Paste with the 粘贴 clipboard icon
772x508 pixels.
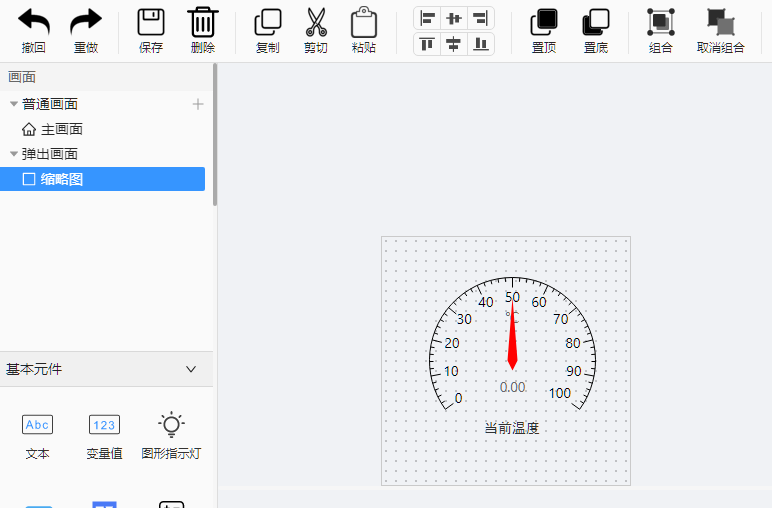tap(364, 31)
